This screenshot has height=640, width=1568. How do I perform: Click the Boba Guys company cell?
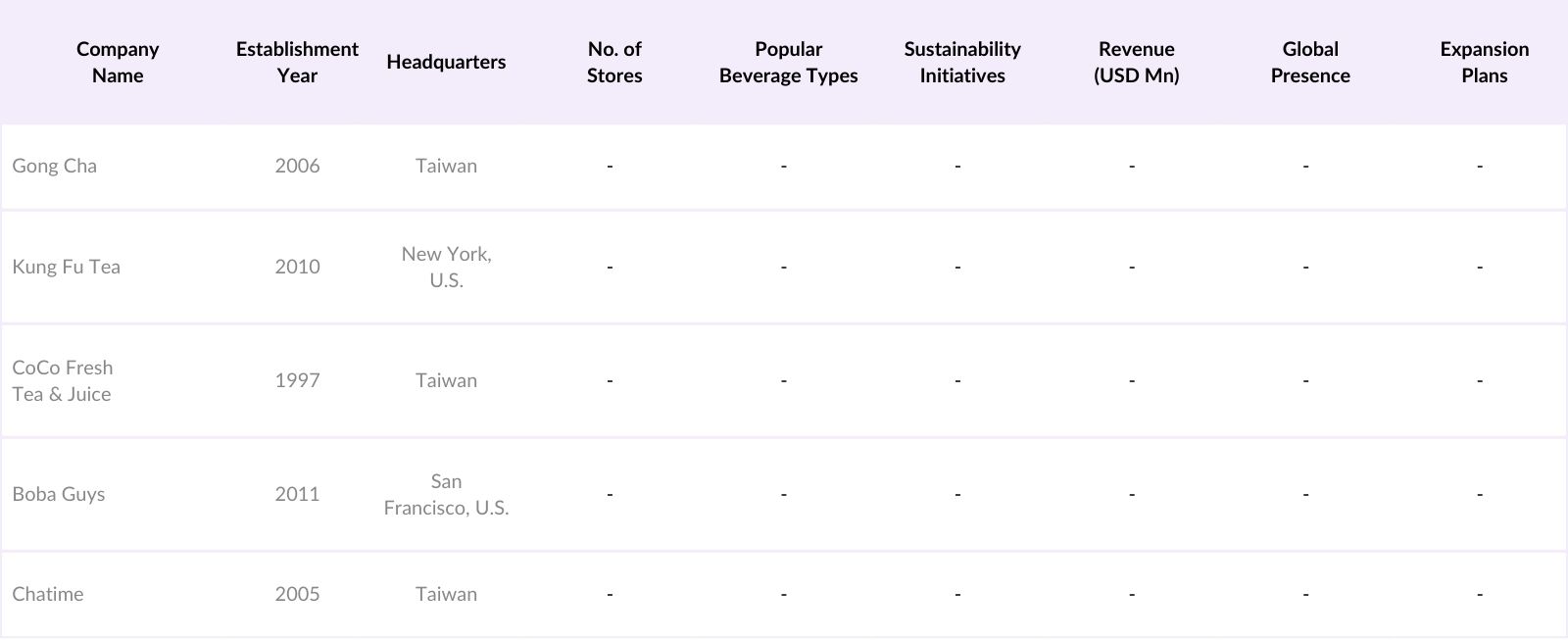click(x=59, y=494)
